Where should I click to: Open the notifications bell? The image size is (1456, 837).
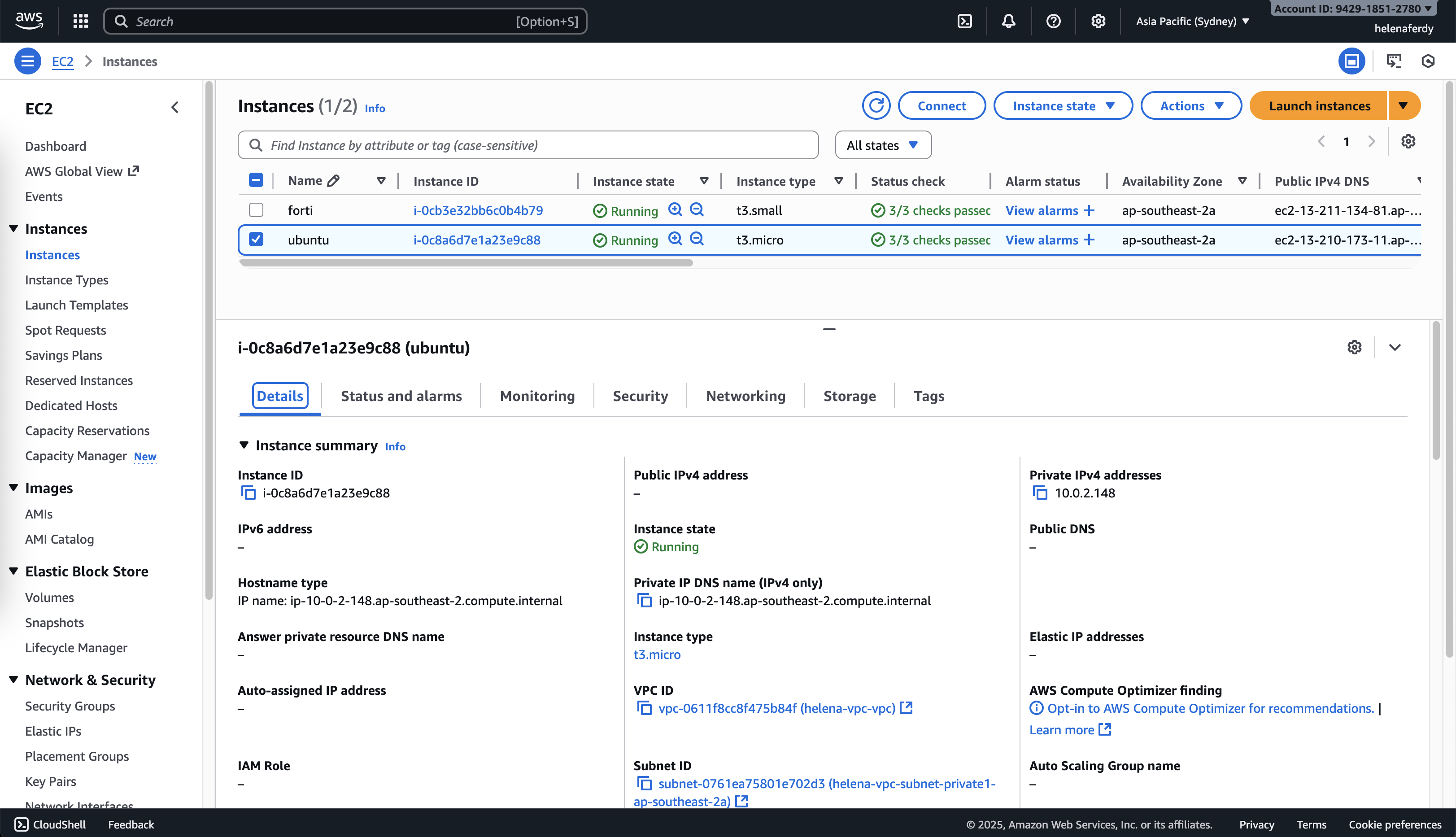tap(1008, 21)
